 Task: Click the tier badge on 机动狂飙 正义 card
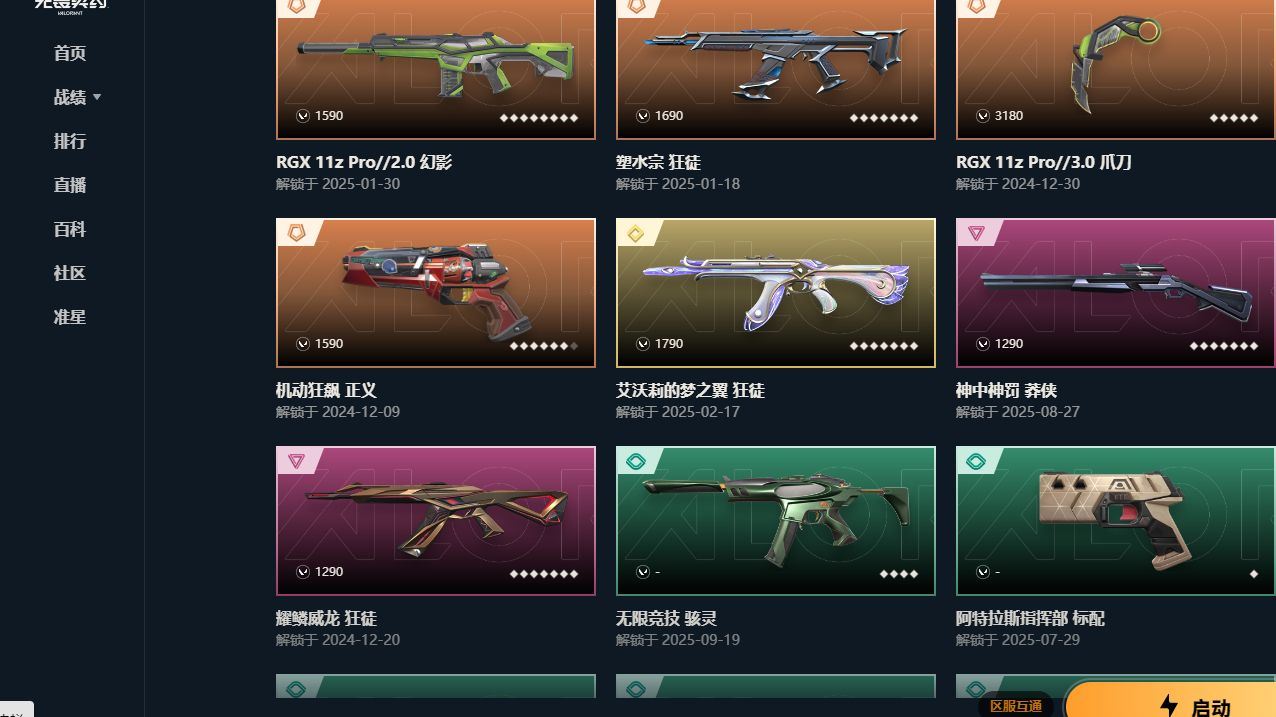click(x=296, y=233)
